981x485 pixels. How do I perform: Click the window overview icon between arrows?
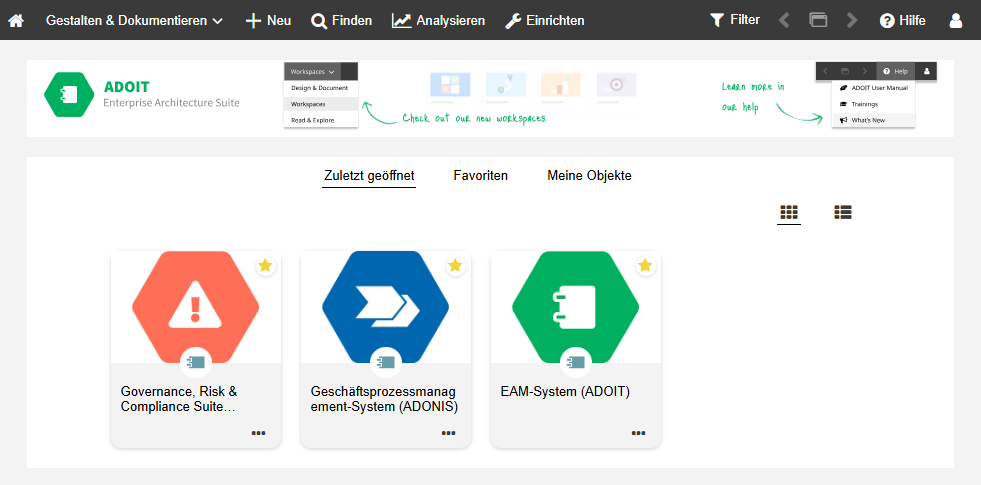[x=818, y=20]
